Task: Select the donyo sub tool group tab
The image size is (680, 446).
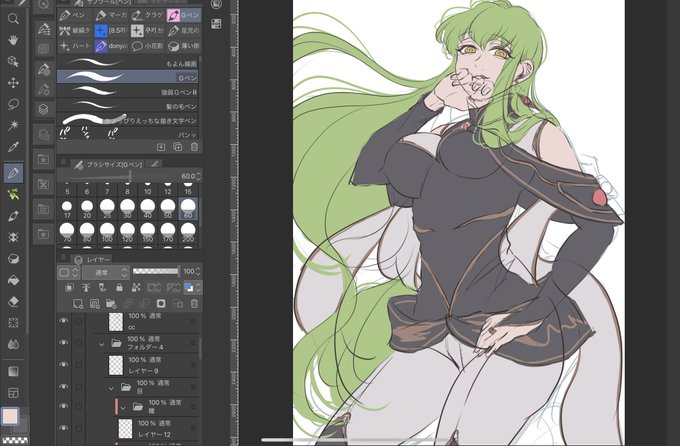Action: tap(111, 46)
